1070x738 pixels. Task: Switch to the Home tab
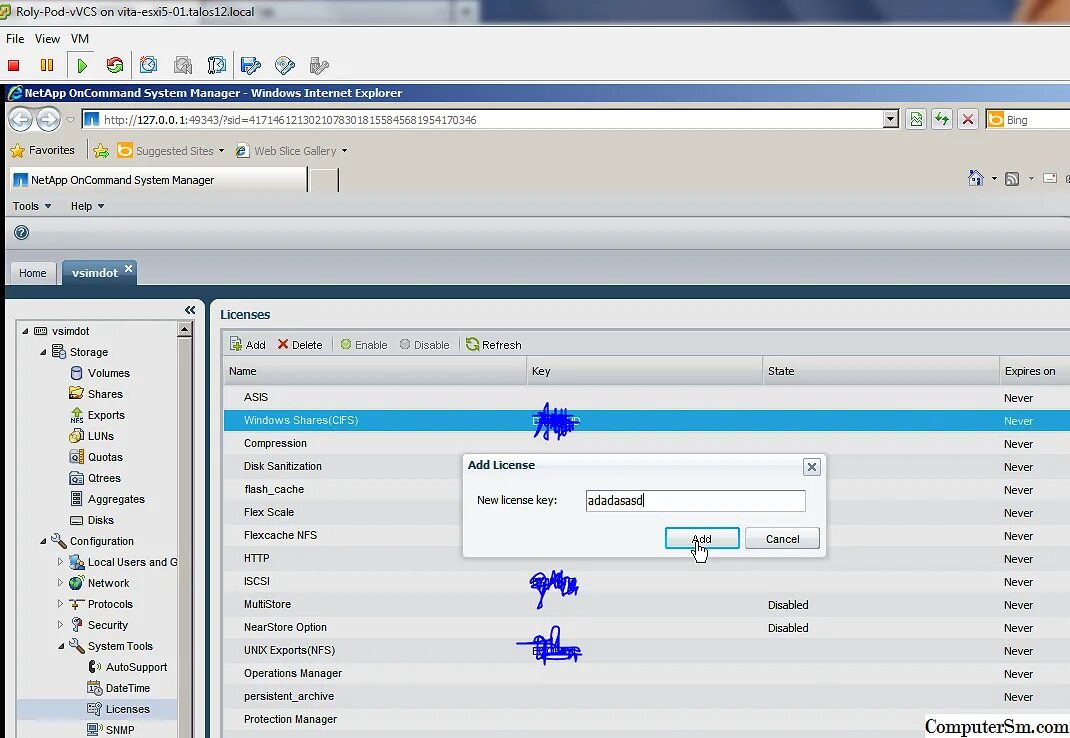(x=33, y=273)
